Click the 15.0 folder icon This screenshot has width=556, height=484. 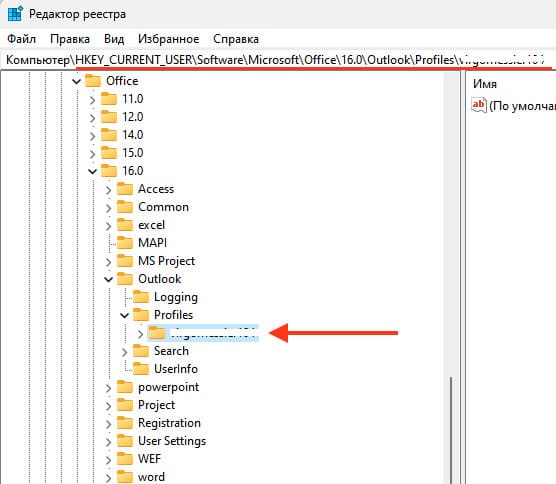pos(109,153)
